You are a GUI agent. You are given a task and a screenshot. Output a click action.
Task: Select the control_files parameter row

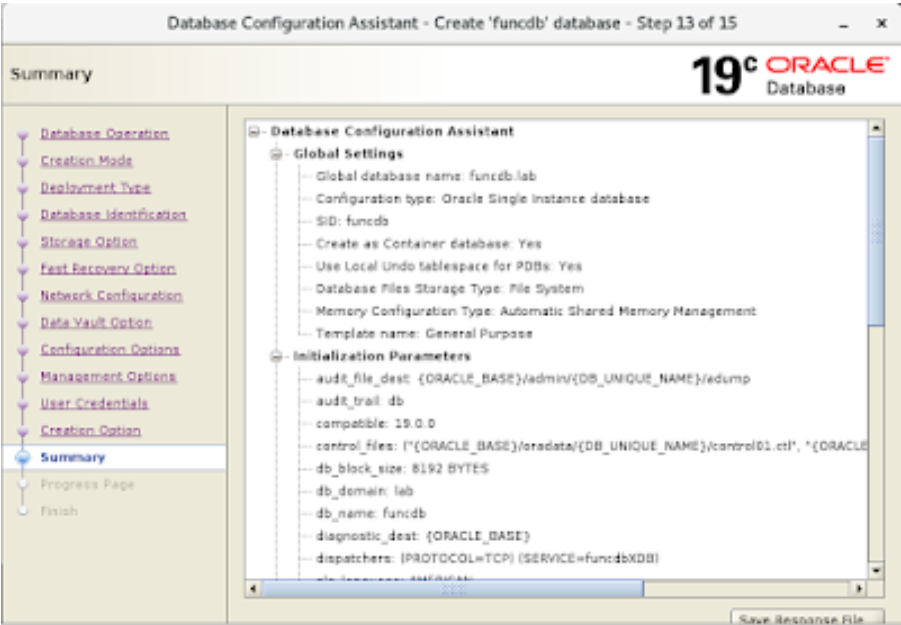click(591, 446)
